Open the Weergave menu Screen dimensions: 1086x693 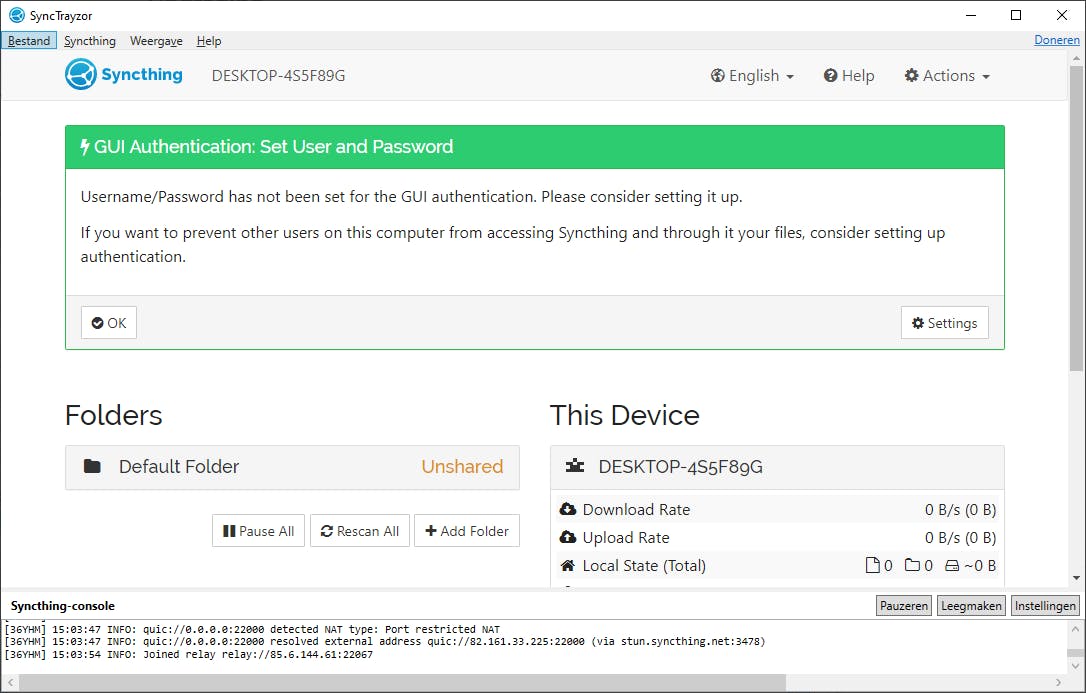tap(157, 41)
